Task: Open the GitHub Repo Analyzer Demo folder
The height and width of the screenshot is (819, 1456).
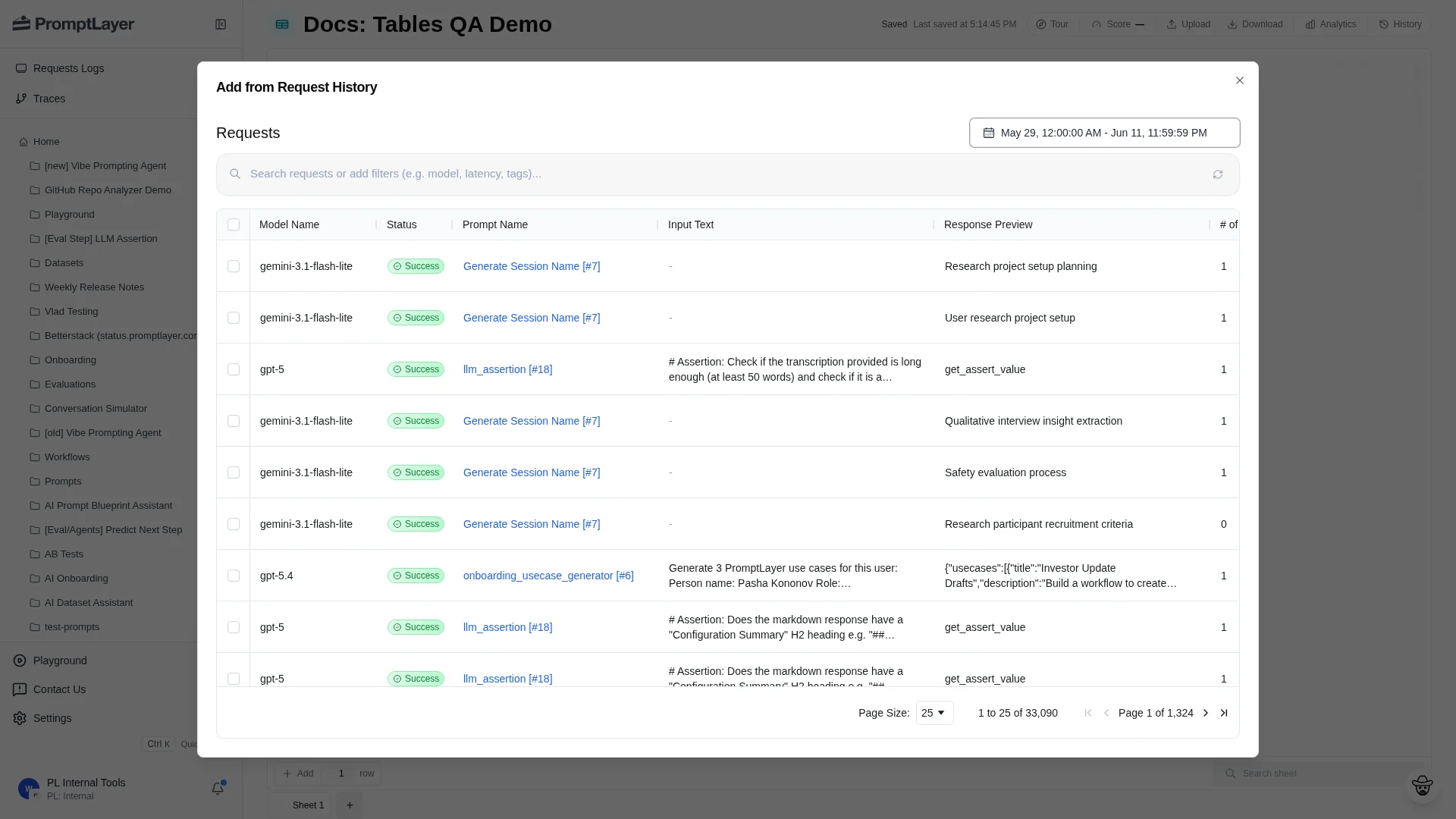Action: coord(108,190)
